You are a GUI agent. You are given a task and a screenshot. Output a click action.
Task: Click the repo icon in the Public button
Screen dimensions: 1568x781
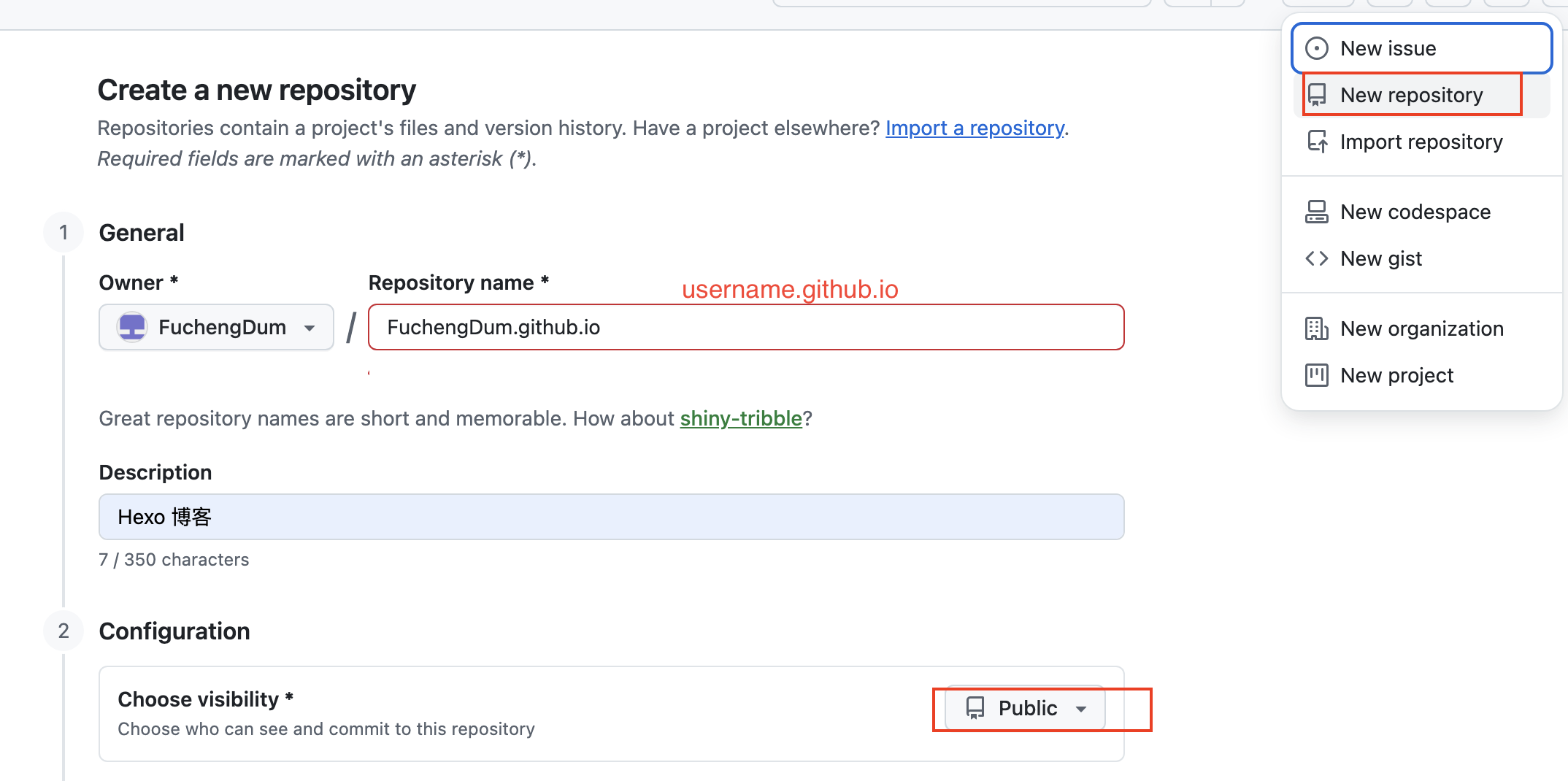975,708
